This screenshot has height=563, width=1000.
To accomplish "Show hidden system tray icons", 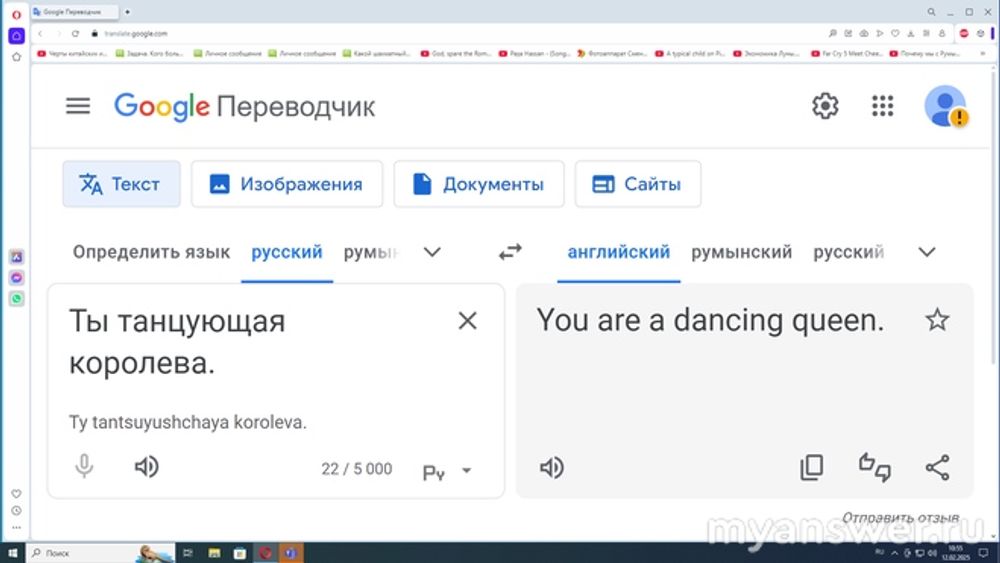I will pos(894,553).
